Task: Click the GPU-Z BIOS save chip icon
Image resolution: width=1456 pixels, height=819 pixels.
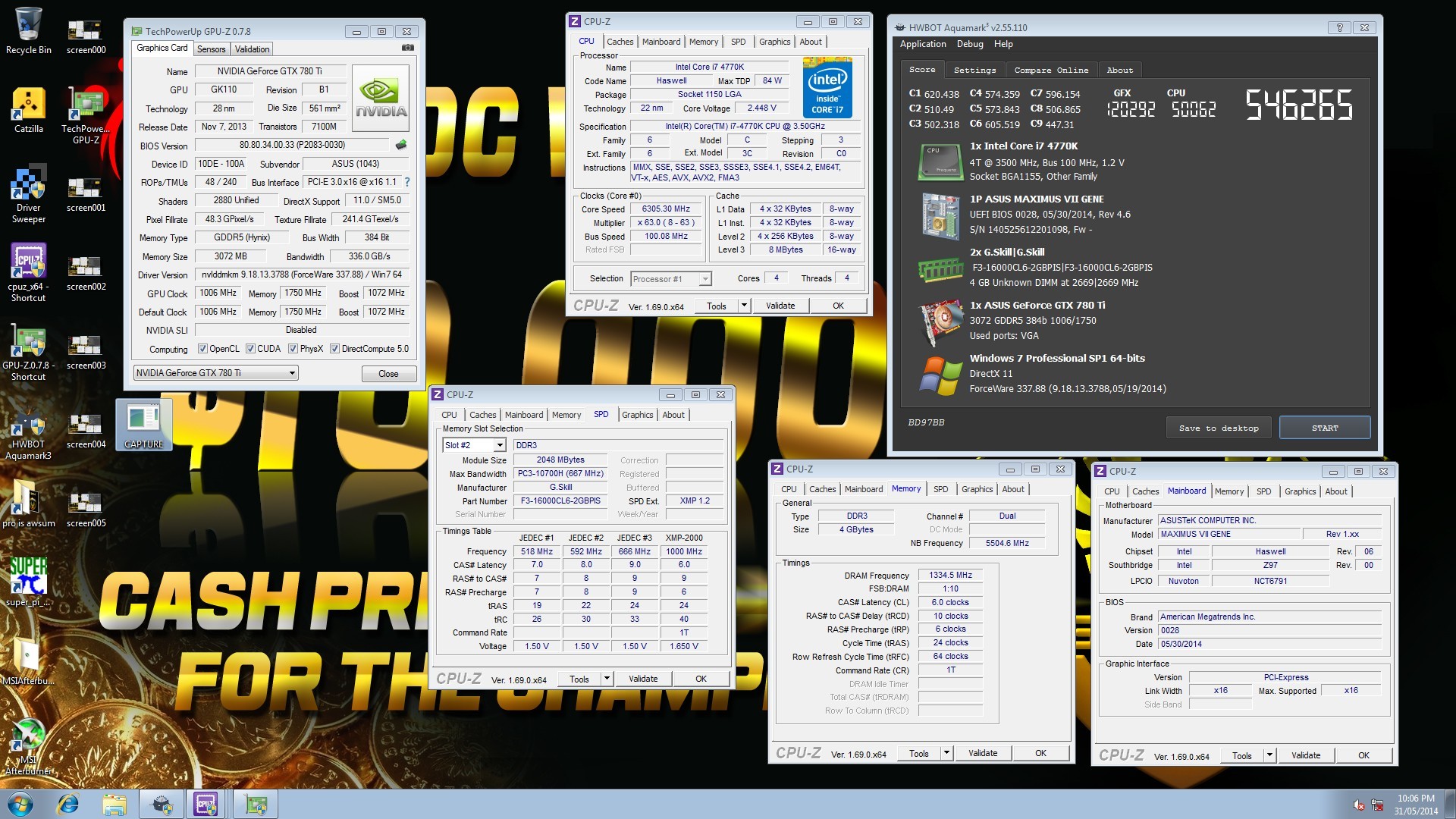Action: [x=401, y=144]
